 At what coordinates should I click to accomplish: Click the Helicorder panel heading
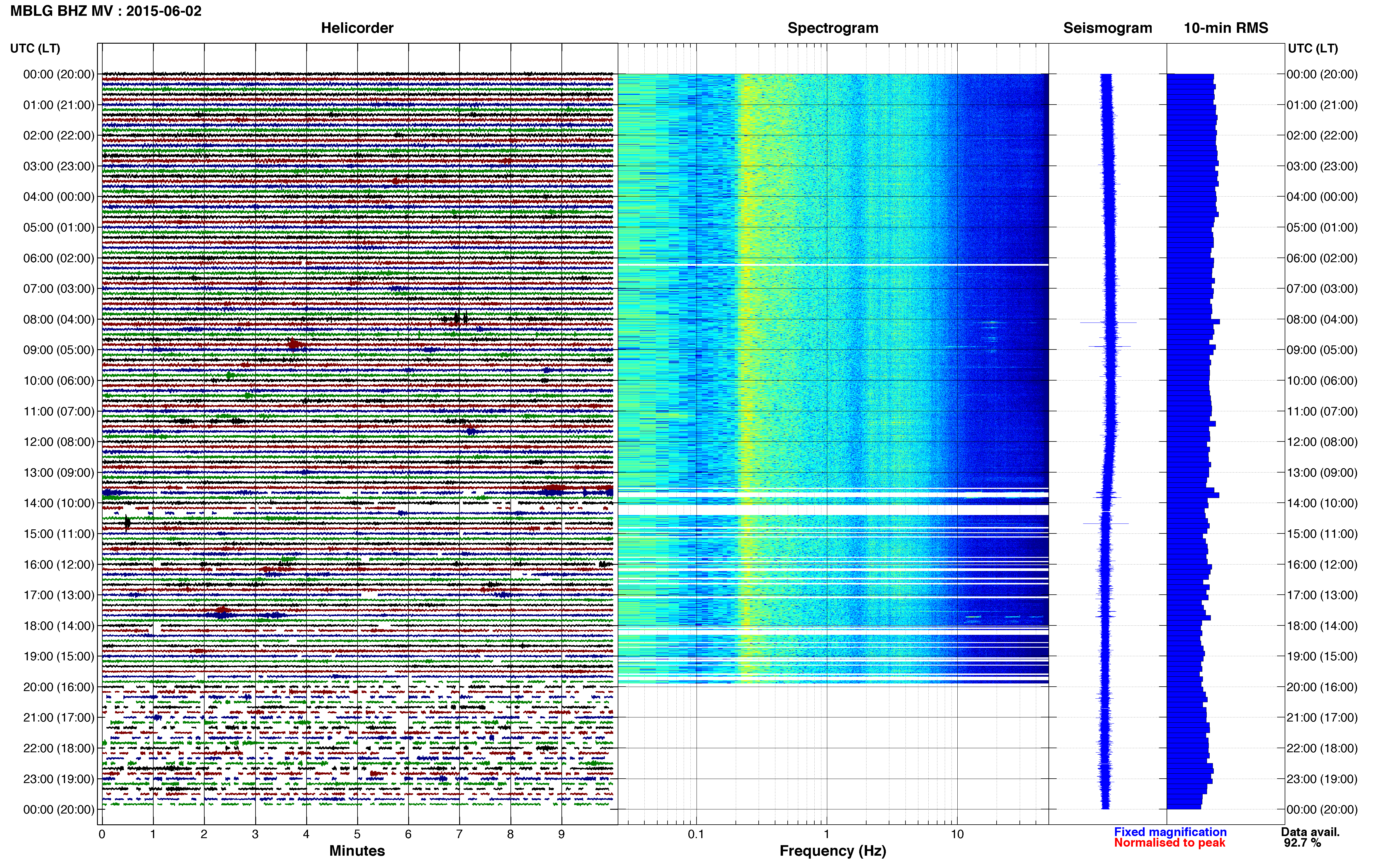357,28
